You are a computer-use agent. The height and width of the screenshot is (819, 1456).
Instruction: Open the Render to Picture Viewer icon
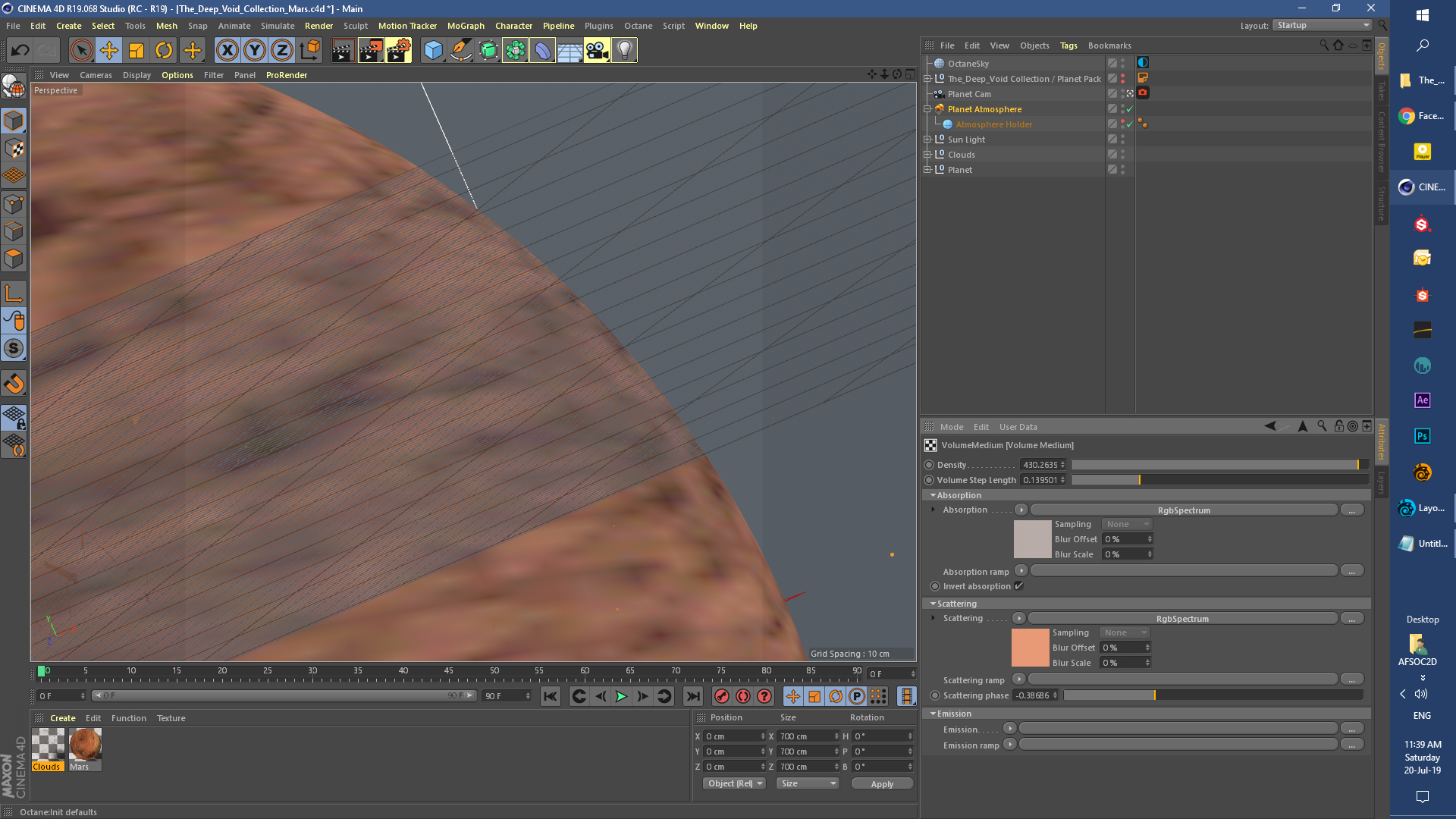pos(371,51)
